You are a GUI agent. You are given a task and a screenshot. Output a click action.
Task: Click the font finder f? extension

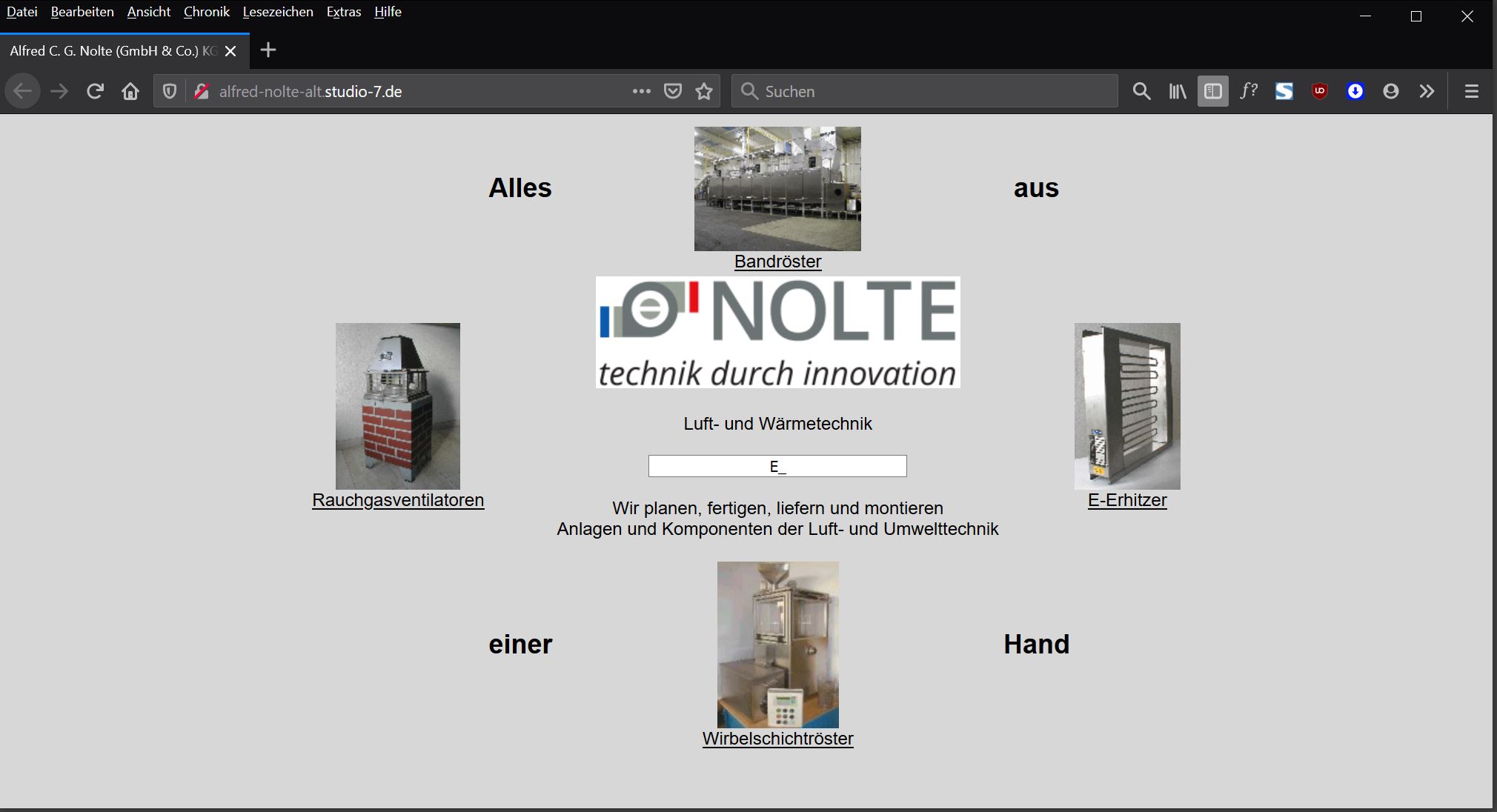click(1249, 91)
